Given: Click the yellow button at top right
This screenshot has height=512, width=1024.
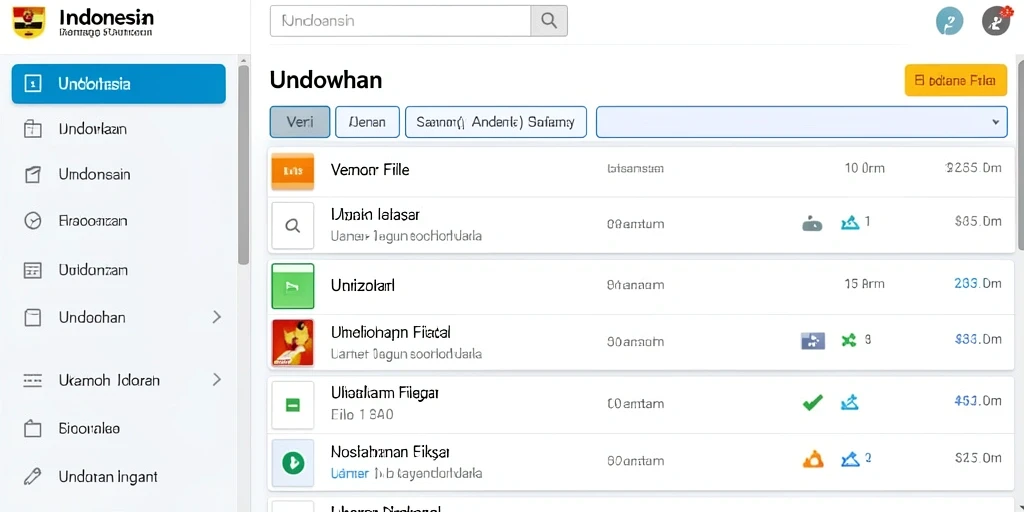Looking at the screenshot, I should [955, 80].
